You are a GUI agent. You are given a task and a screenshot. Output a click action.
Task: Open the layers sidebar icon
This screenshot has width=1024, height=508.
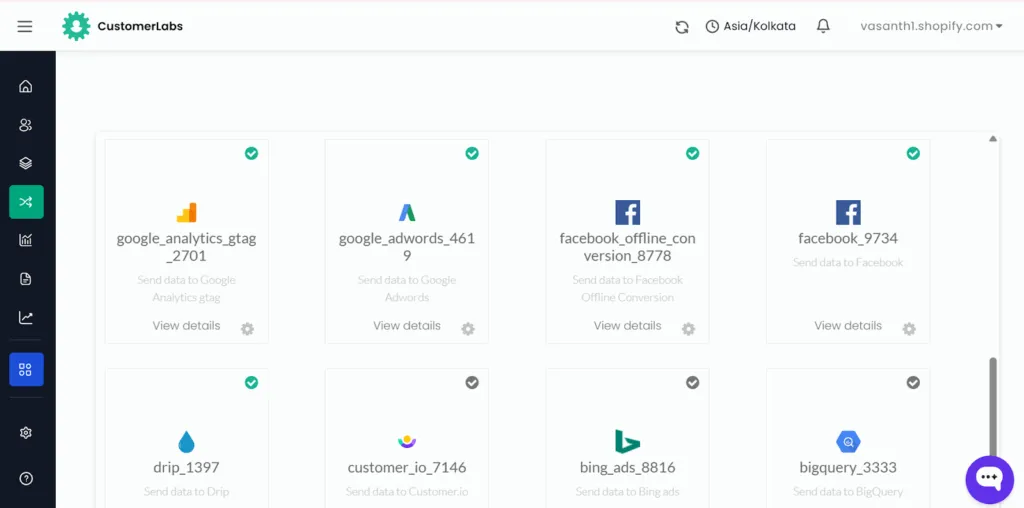(x=25, y=163)
